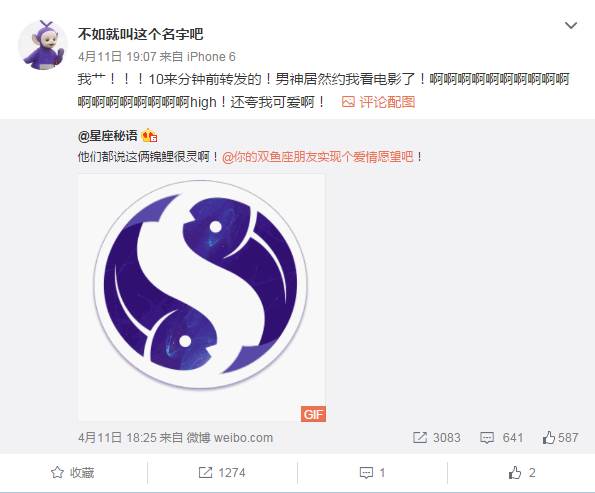The image size is (595, 493).
Task: Click the picture icon beside 评论配图
Action: (348, 102)
